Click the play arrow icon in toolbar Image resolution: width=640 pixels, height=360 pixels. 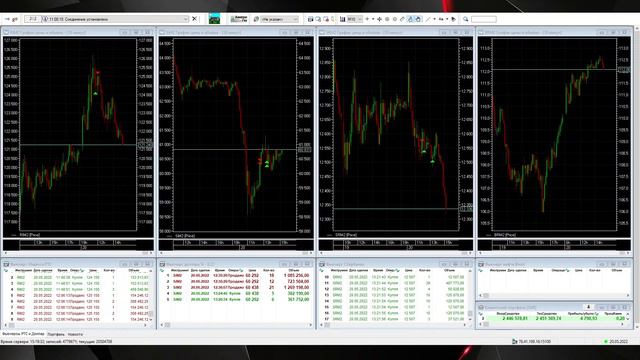click(x=453, y=19)
